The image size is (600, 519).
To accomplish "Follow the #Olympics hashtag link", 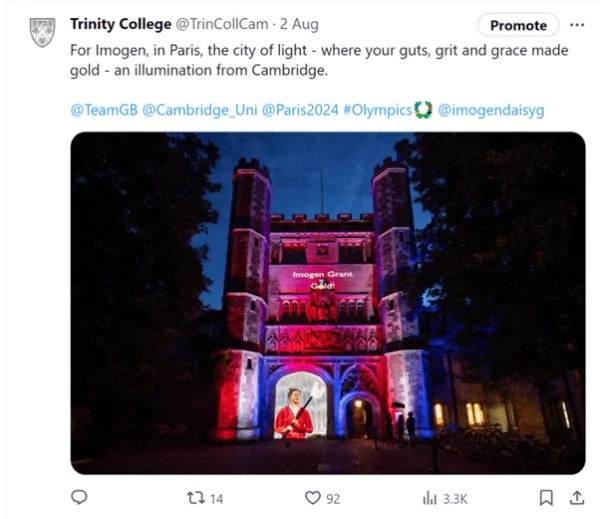I will [377, 110].
